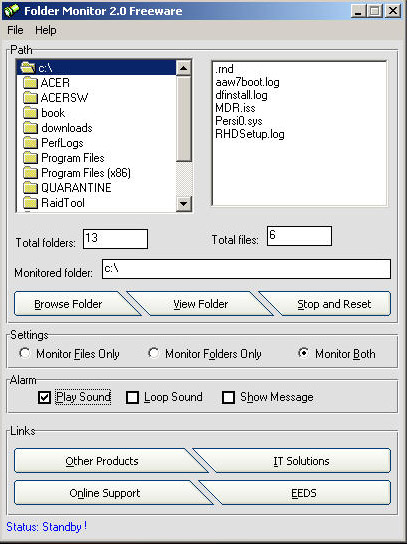Select the ACER folder icon
Image resolution: width=407 pixels, height=544 pixels.
[x=30, y=83]
